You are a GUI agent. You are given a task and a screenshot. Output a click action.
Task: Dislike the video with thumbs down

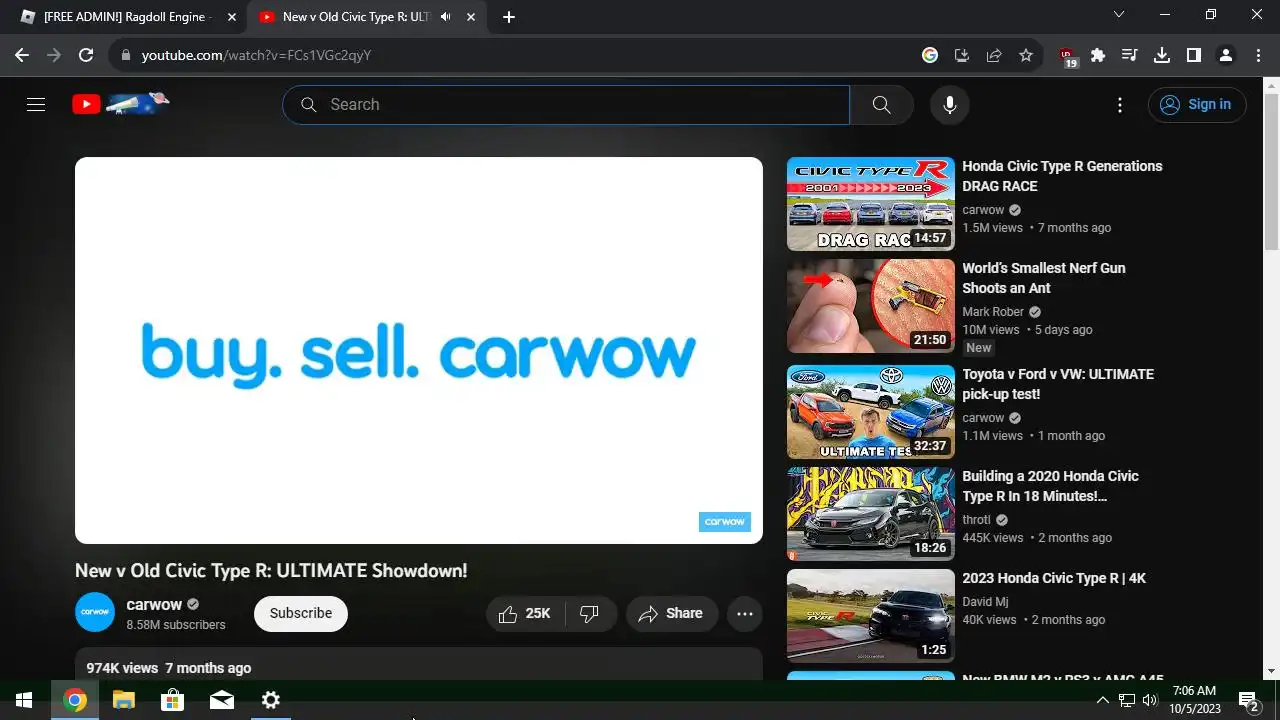[590, 613]
